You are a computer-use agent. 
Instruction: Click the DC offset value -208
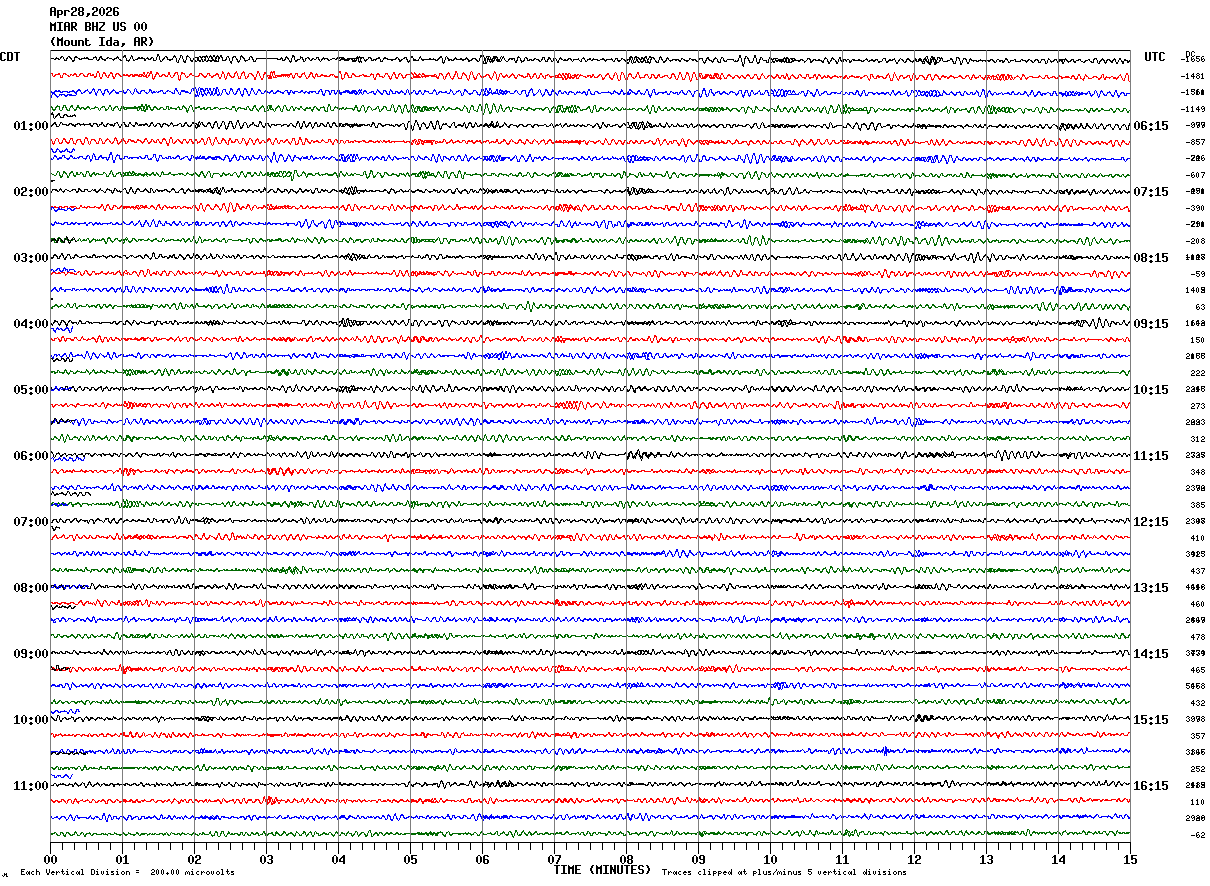(x=1195, y=241)
